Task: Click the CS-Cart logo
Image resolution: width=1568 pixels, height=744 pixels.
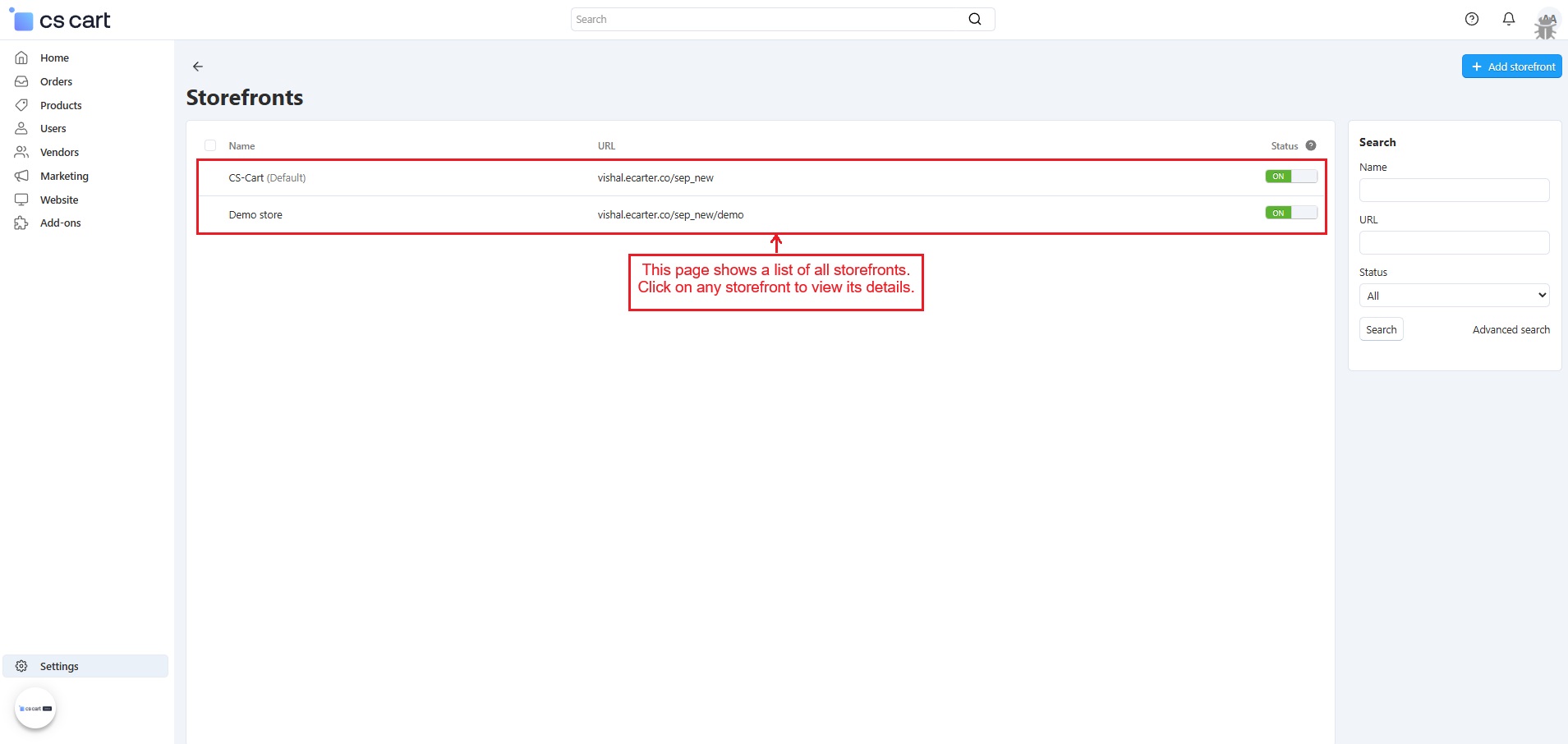Action: [59, 20]
